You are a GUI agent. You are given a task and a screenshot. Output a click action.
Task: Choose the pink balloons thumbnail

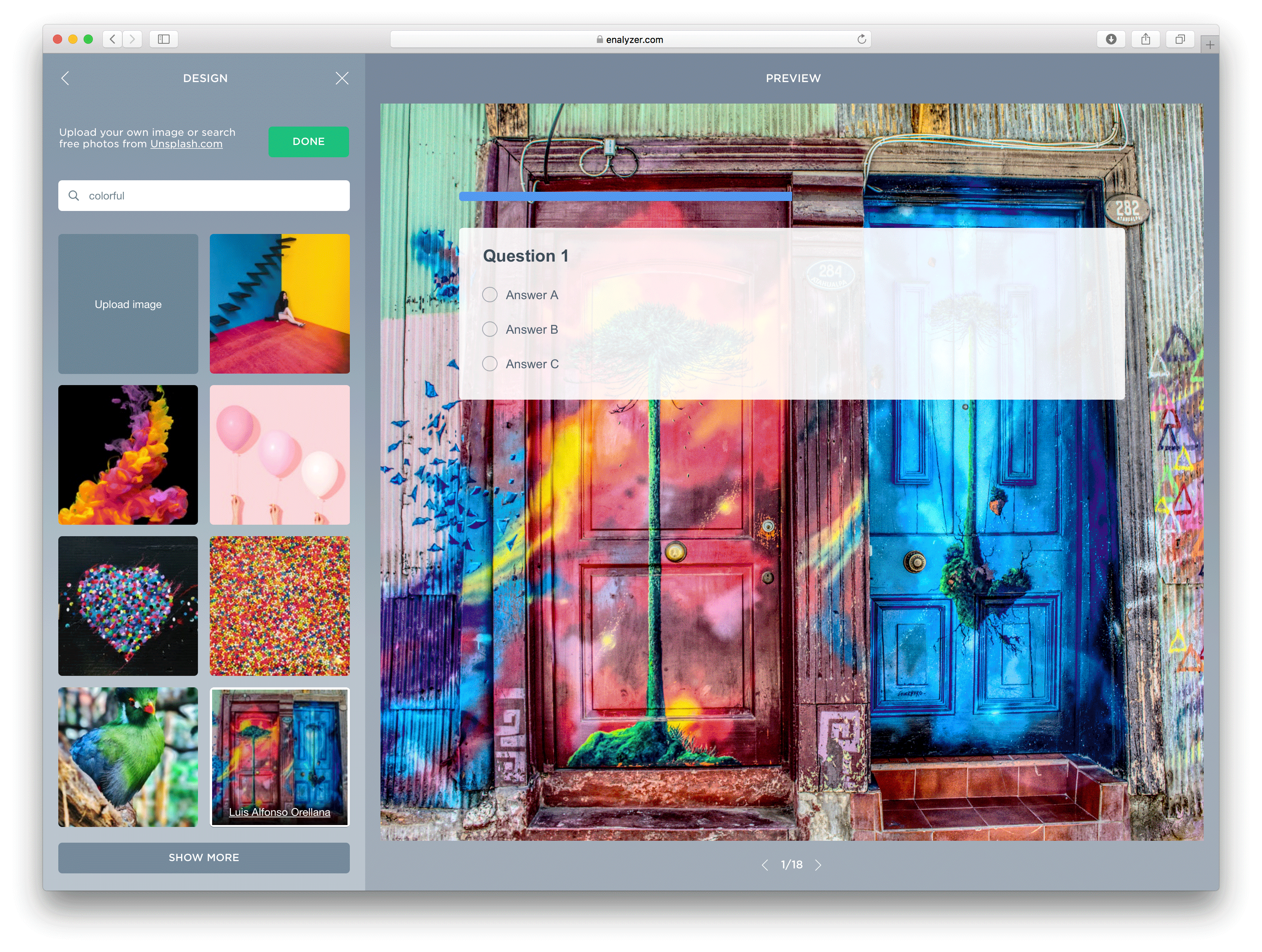click(x=280, y=455)
